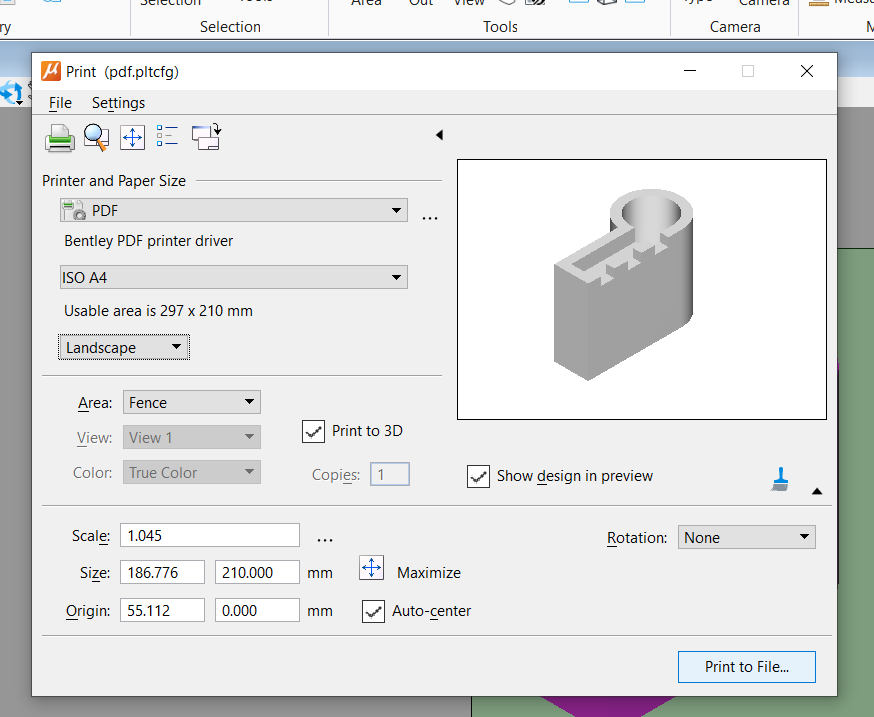Open the Rotation dropdown set to None

pyautogui.click(x=746, y=537)
